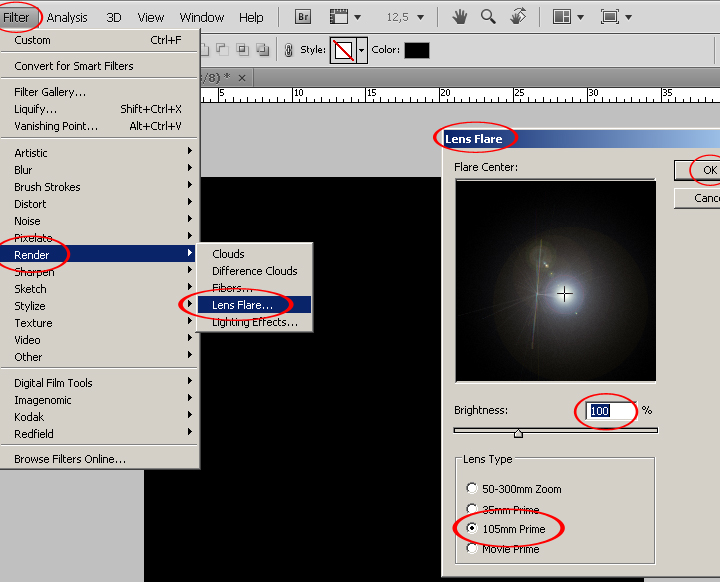Launch Adobe Bridge from the Br icon
Screen dimensions: 720x582
point(303,17)
